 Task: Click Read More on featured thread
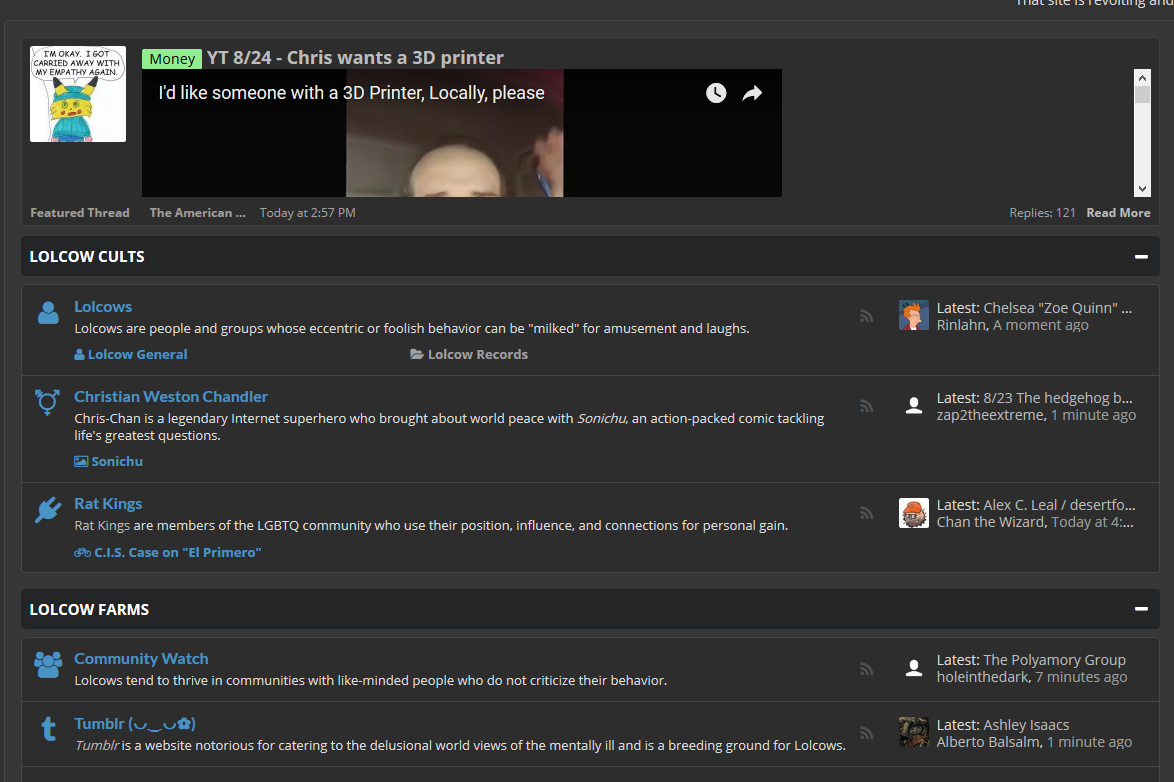tap(1118, 213)
